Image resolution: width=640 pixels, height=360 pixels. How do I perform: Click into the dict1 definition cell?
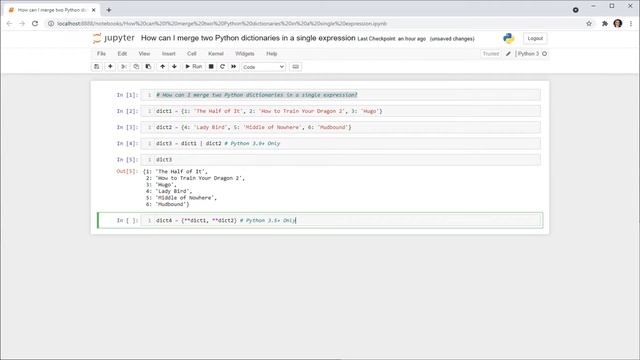point(340,111)
